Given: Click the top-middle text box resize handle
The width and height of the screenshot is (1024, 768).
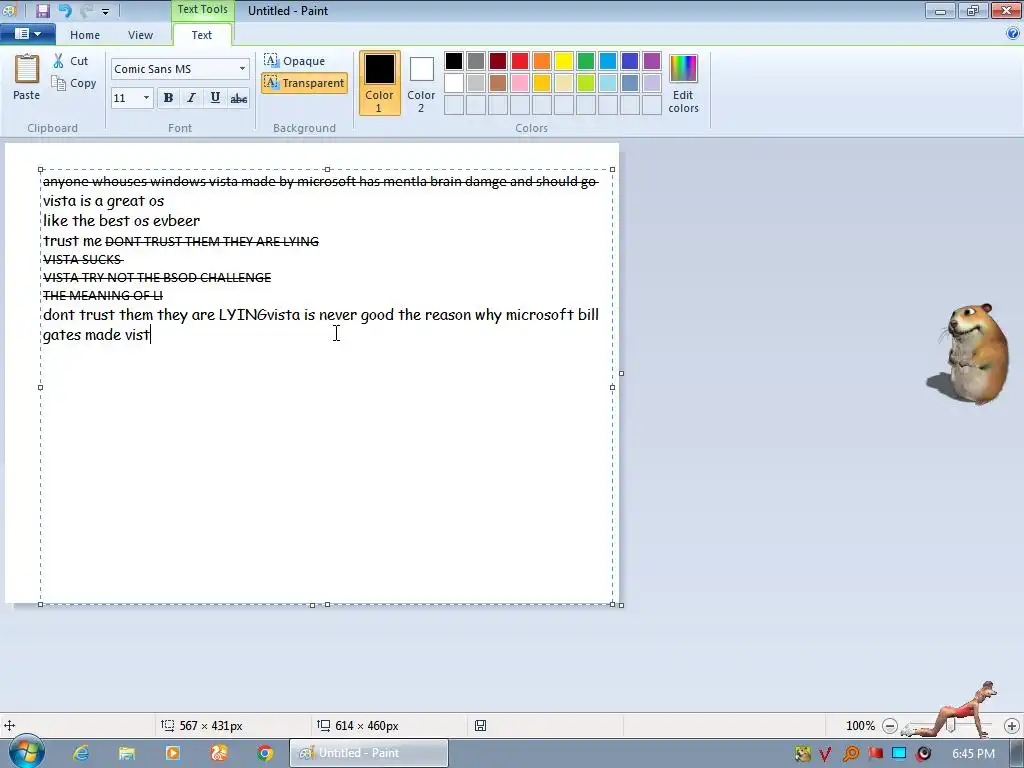Looking at the screenshot, I should point(327,169).
